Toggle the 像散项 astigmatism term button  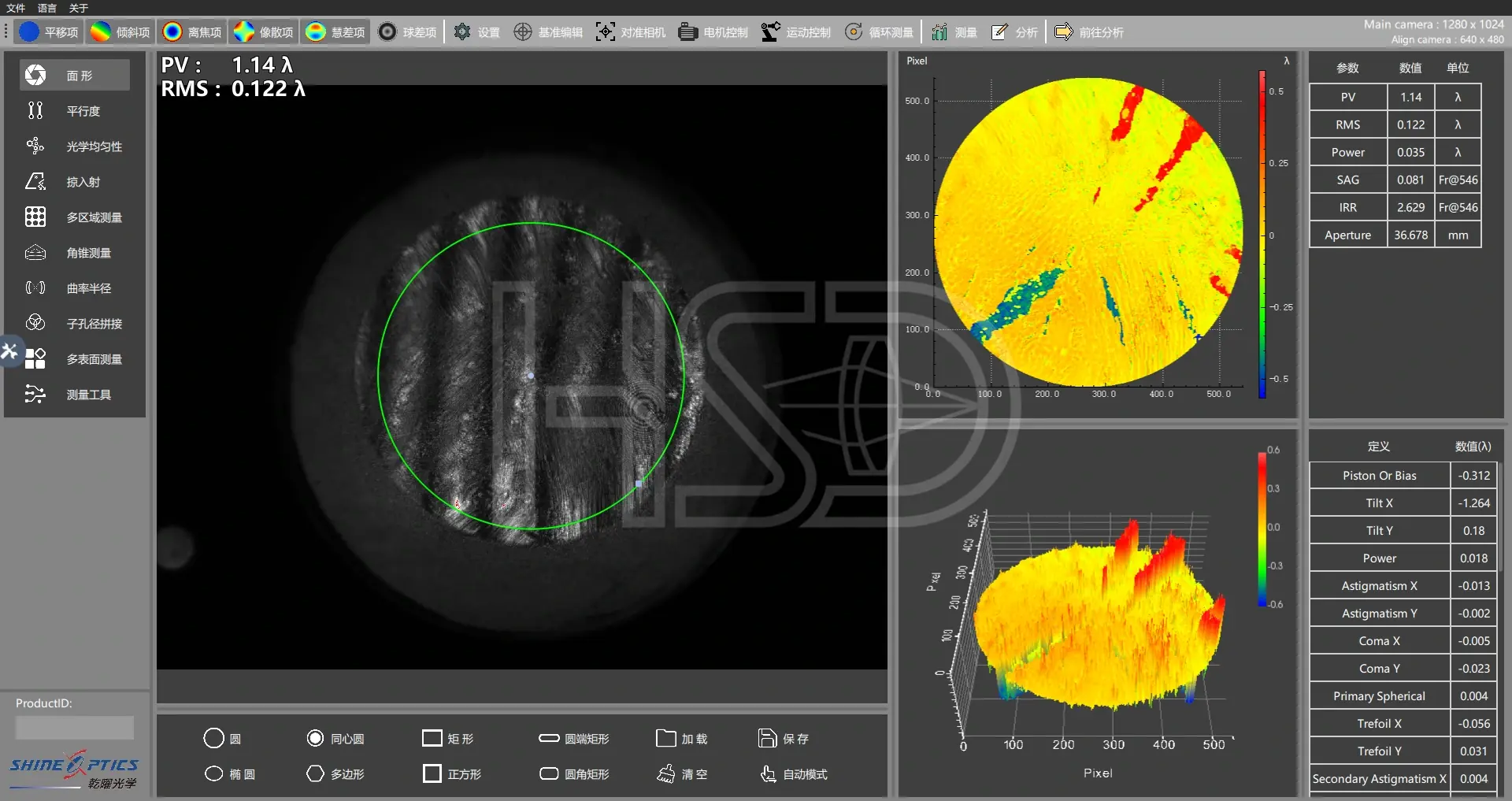tap(264, 32)
